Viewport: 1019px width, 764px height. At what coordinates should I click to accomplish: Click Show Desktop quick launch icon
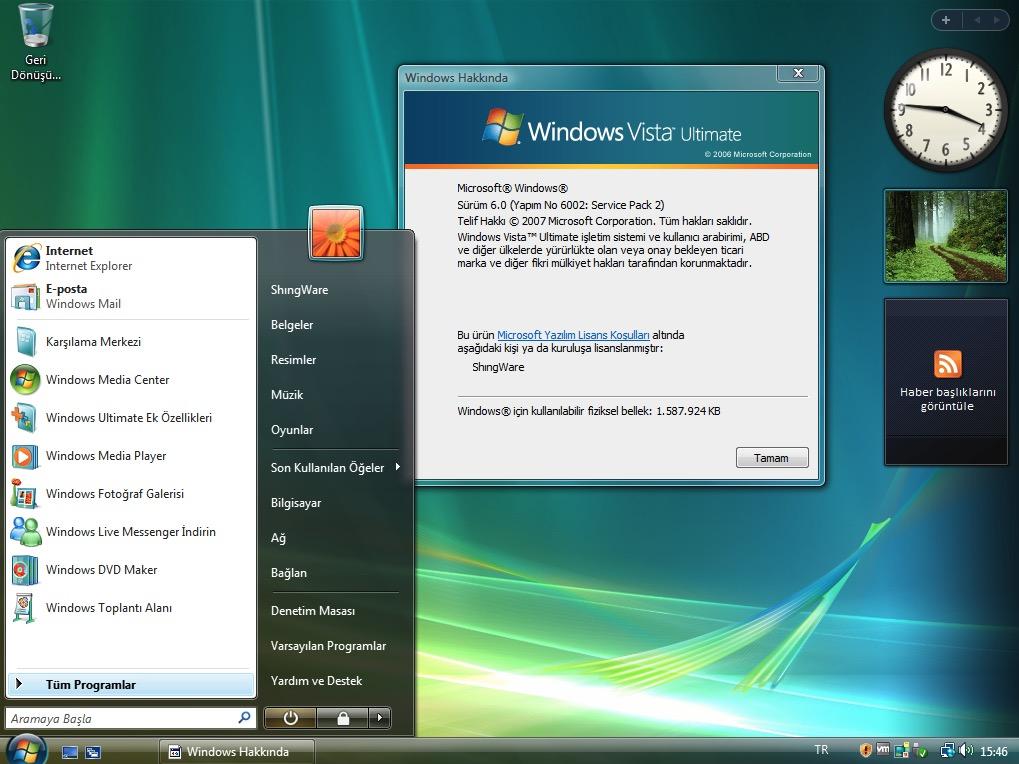(70, 752)
